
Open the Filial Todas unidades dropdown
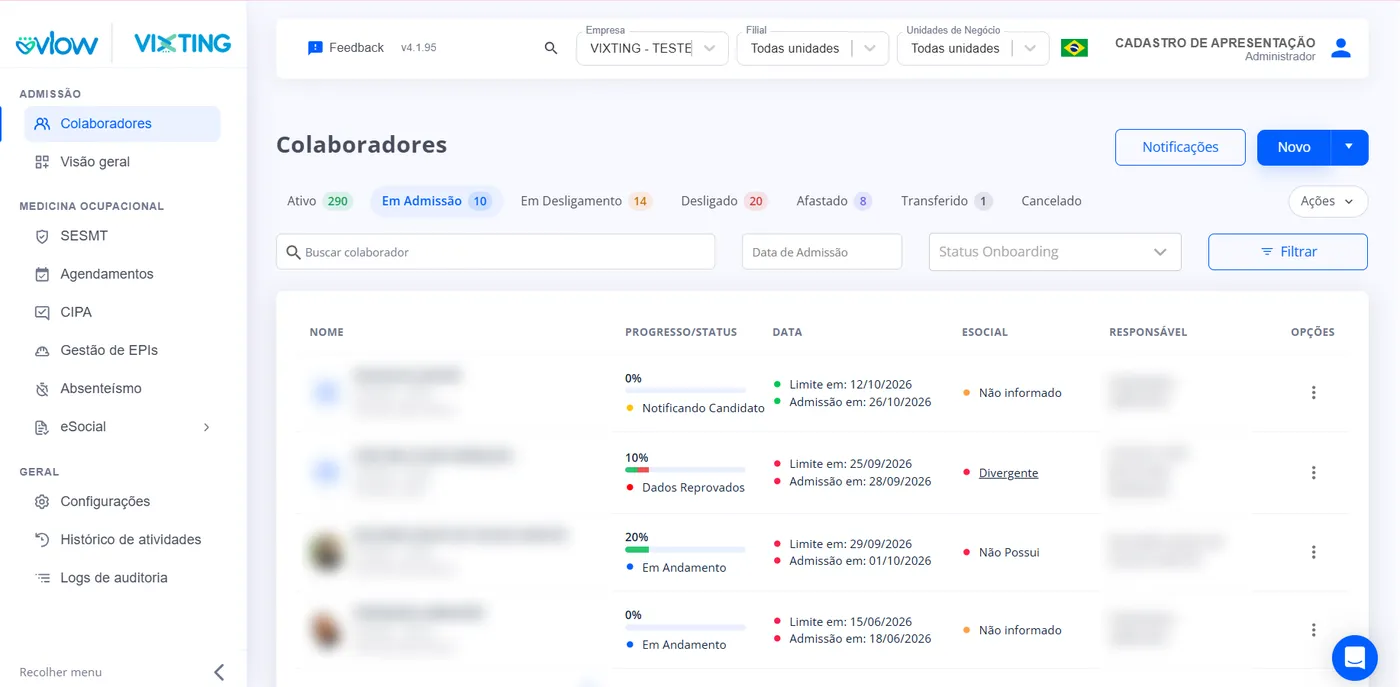(x=812, y=48)
